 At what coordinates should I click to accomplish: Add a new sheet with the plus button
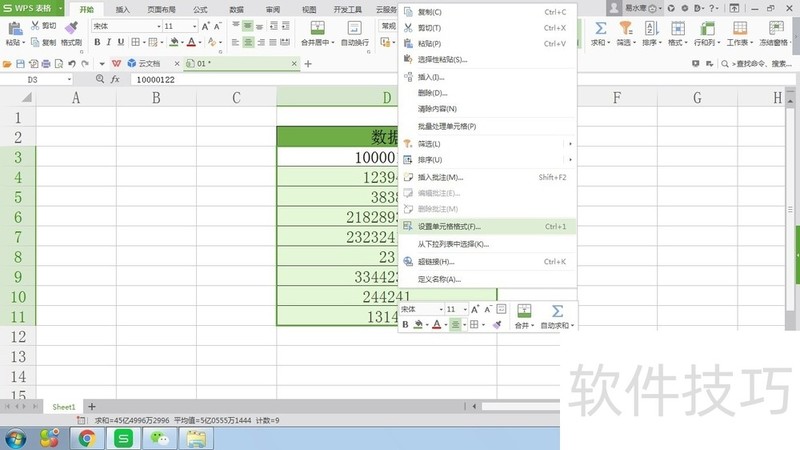91,407
